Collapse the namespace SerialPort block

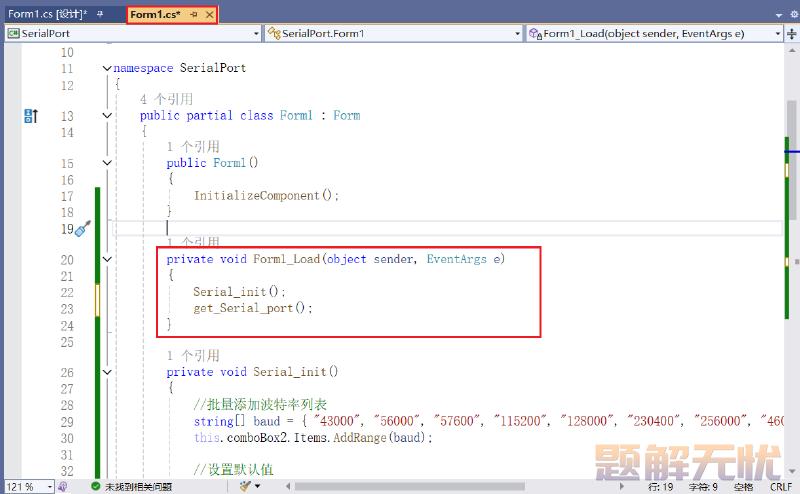[x=107, y=68]
